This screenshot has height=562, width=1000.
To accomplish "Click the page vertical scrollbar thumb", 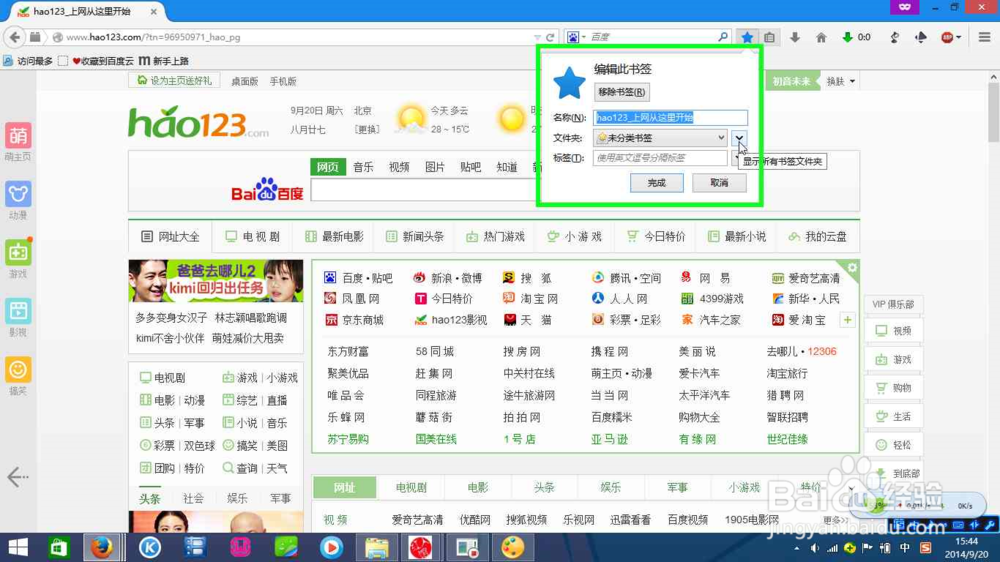I will [x=994, y=112].
